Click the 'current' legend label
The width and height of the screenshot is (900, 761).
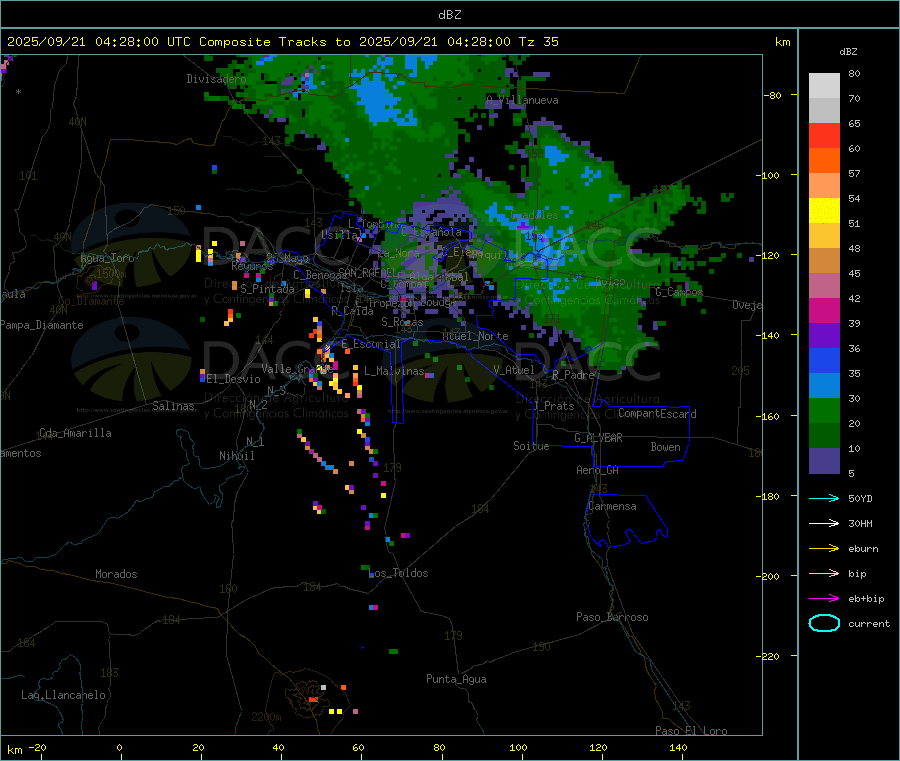coord(869,623)
